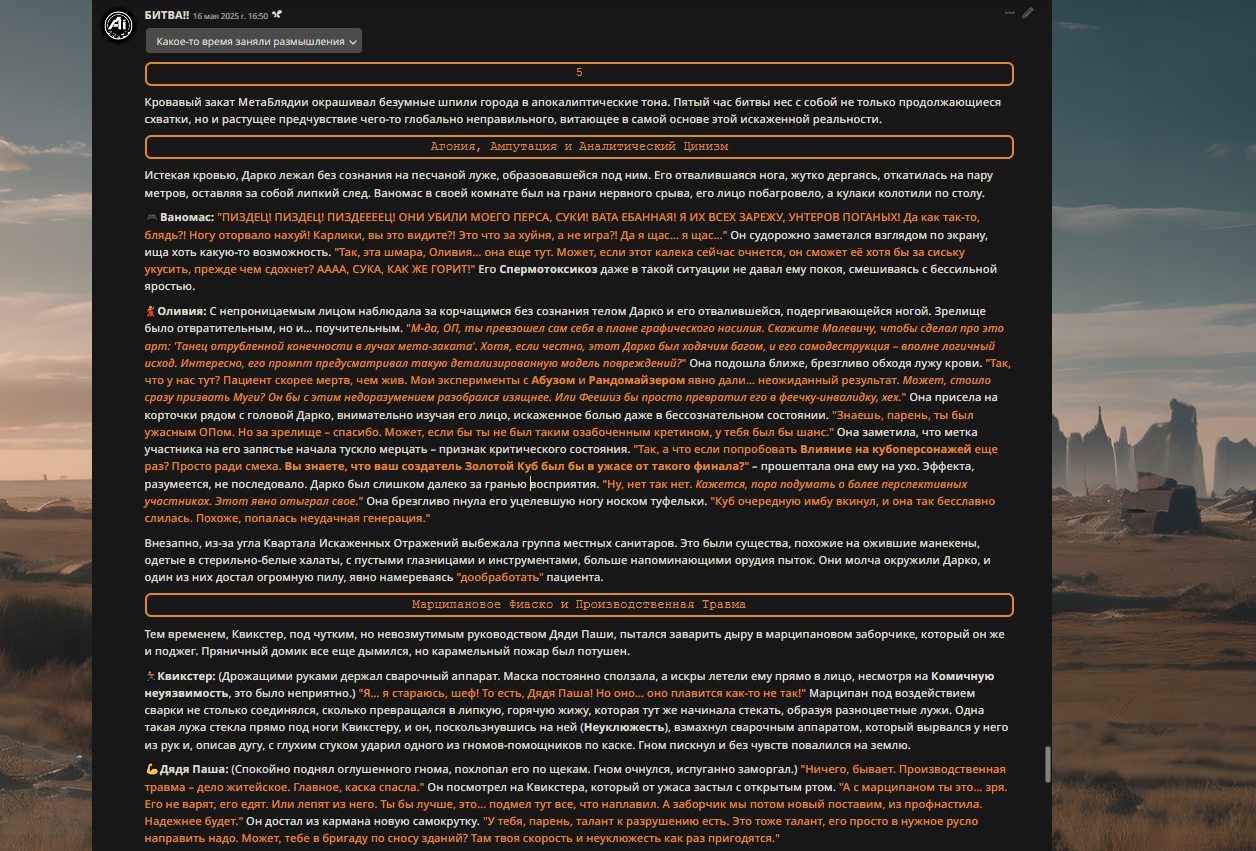
Task: Expand the 'Какое-то время заняли размышления' block
Action: pos(254,41)
